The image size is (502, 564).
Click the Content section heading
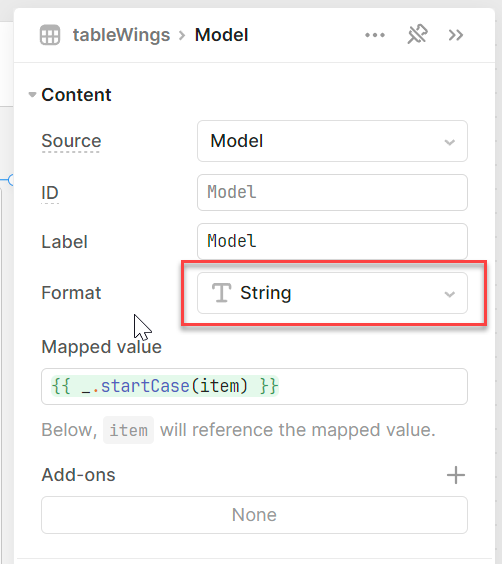(76, 95)
